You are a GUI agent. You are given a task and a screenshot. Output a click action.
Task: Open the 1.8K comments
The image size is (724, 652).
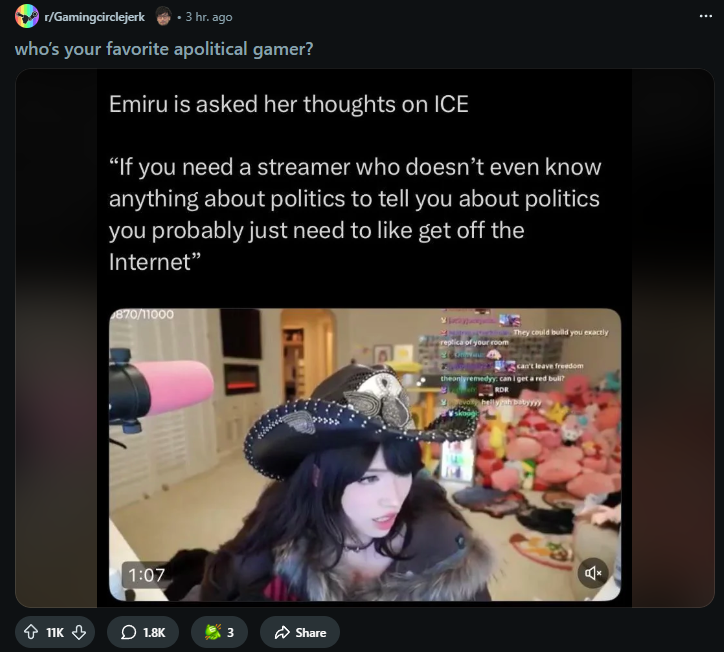(143, 632)
